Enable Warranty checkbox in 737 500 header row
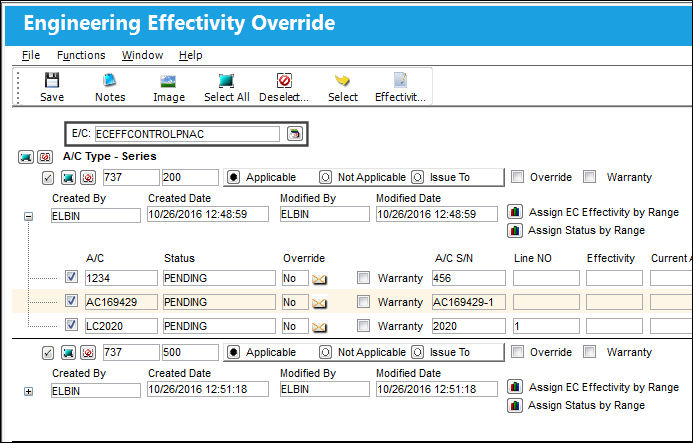The height and width of the screenshot is (443, 693). [589, 352]
